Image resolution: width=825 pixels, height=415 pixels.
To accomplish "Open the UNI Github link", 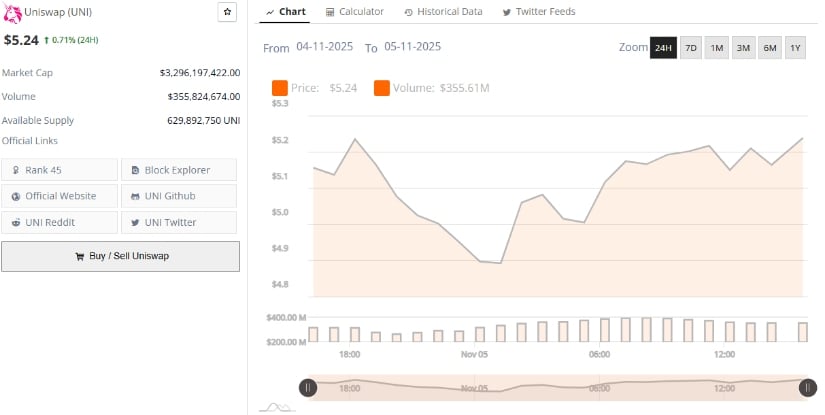I will [179, 196].
